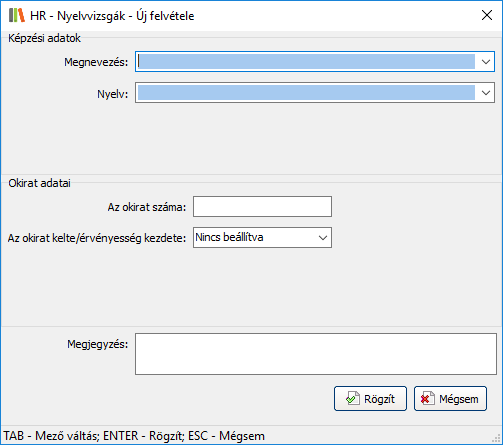
Task: Expand the Nyelv dropdown arrow
Action: point(486,93)
